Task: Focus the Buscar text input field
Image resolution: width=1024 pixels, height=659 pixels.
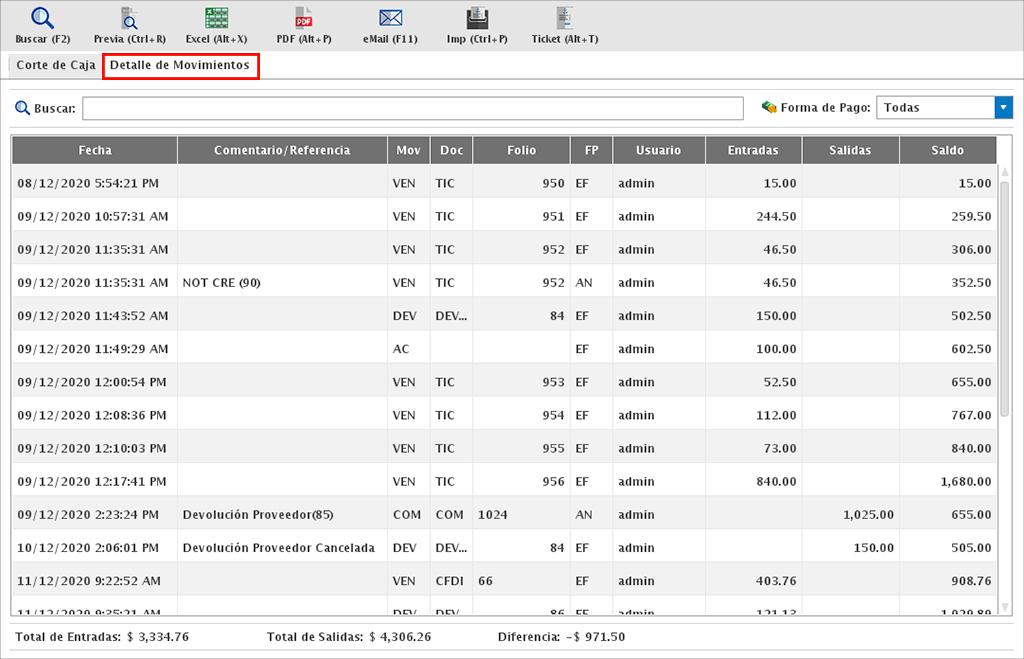Action: pos(412,108)
